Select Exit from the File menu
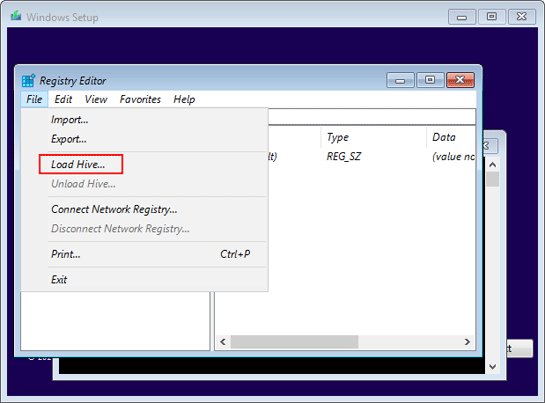The width and height of the screenshot is (545, 403). [59, 280]
